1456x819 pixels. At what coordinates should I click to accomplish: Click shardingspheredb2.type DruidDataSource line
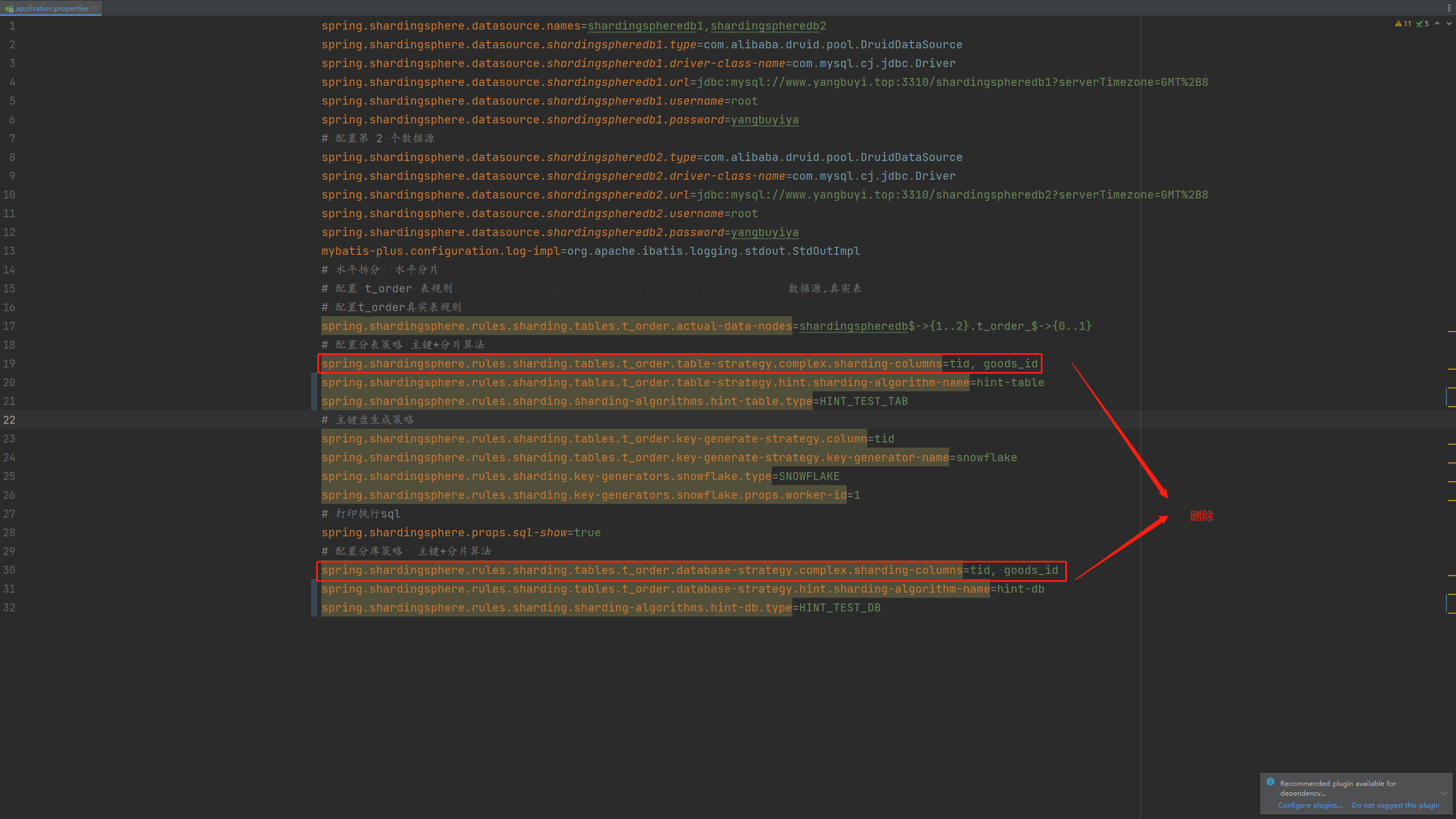point(642,157)
